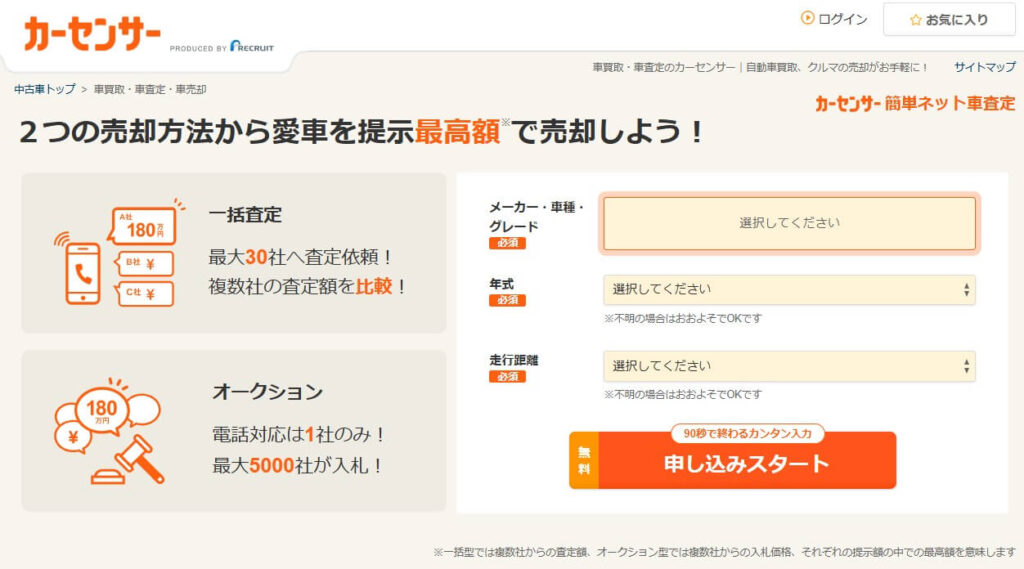Click the star icon in お気に入り button
The width and height of the screenshot is (1024, 569).
[x=916, y=20]
